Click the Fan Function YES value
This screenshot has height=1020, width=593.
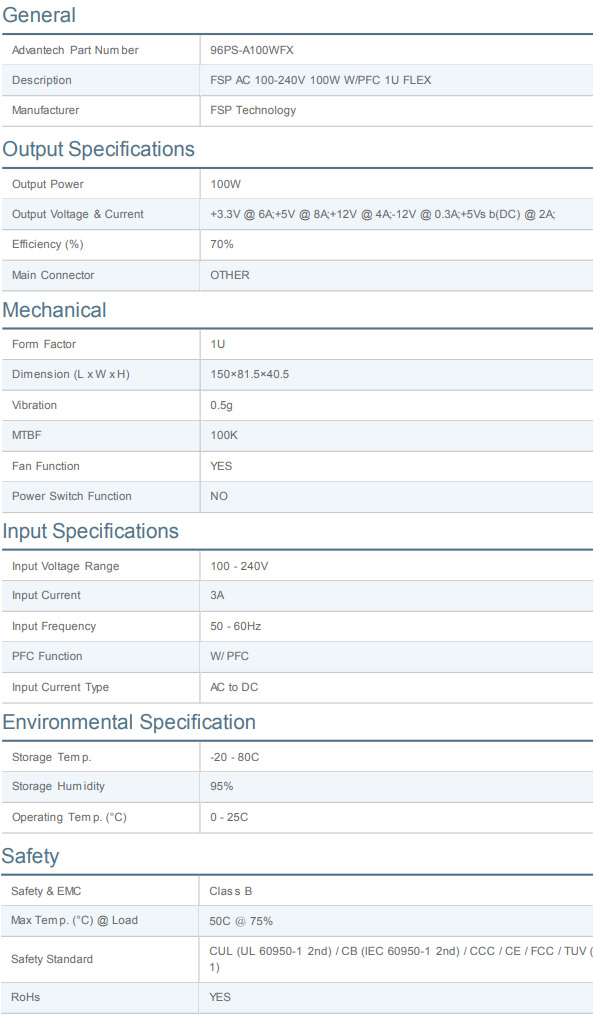point(221,466)
